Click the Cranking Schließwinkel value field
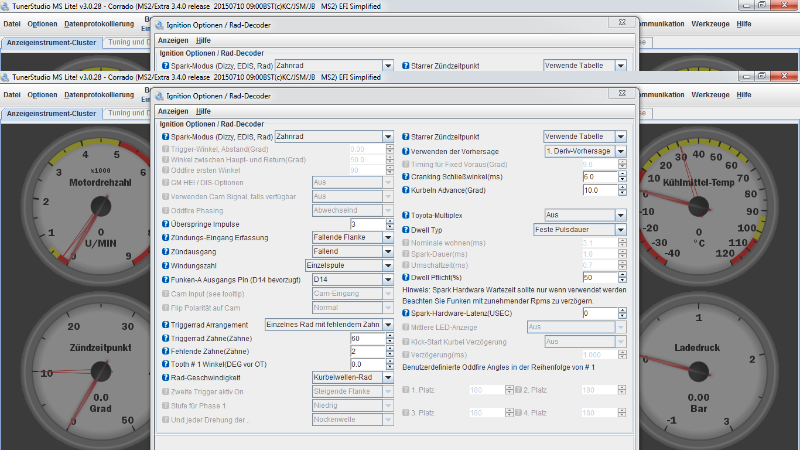Image resolution: width=800 pixels, height=450 pixels. pyautogui.click(x=598, y=176)
